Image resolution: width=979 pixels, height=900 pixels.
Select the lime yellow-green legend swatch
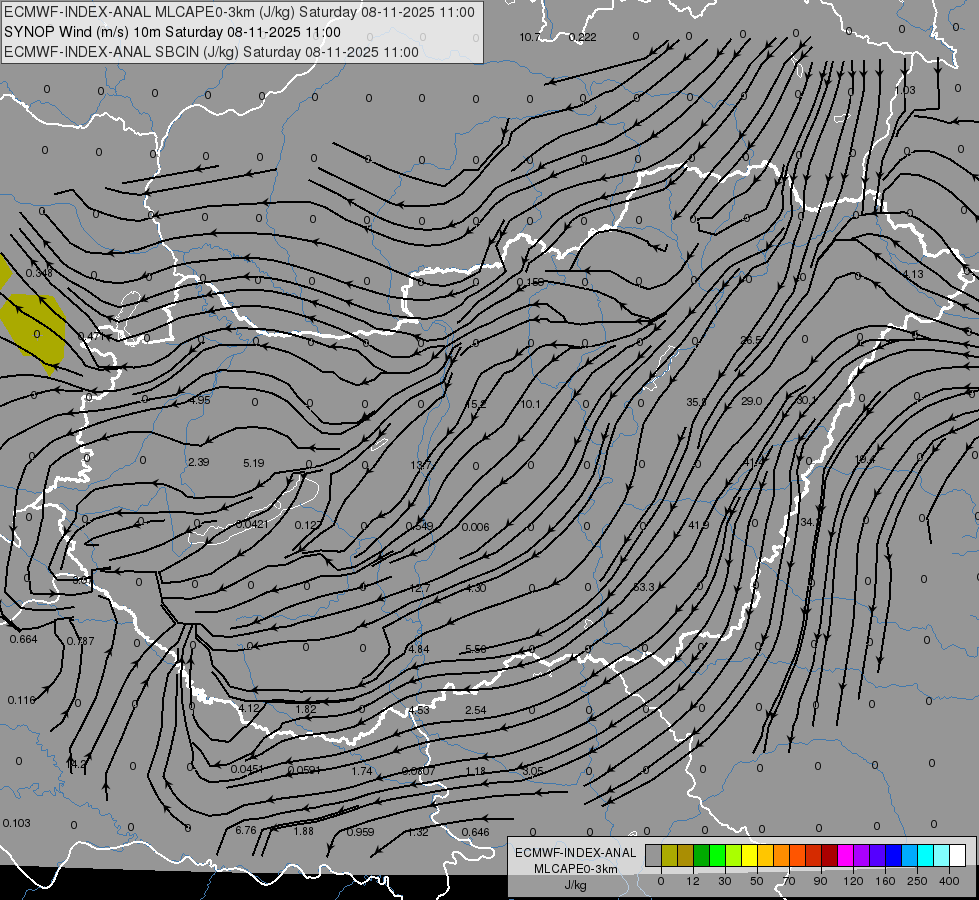(x=734, y=855)
